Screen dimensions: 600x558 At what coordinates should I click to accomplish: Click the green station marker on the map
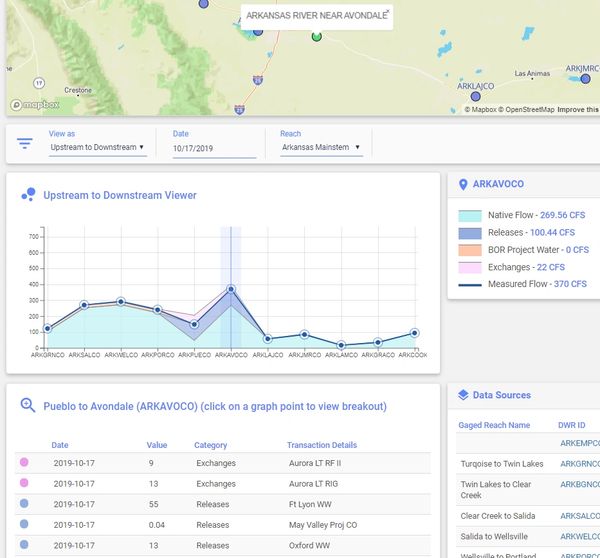coord(317,37)
